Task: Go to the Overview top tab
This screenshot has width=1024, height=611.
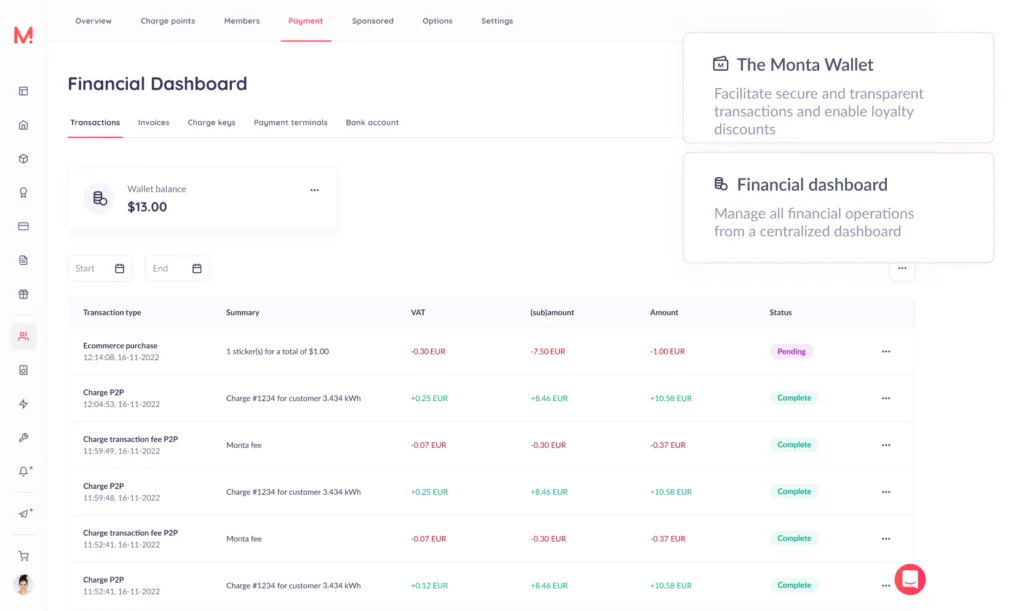Action: click(93, 21)
